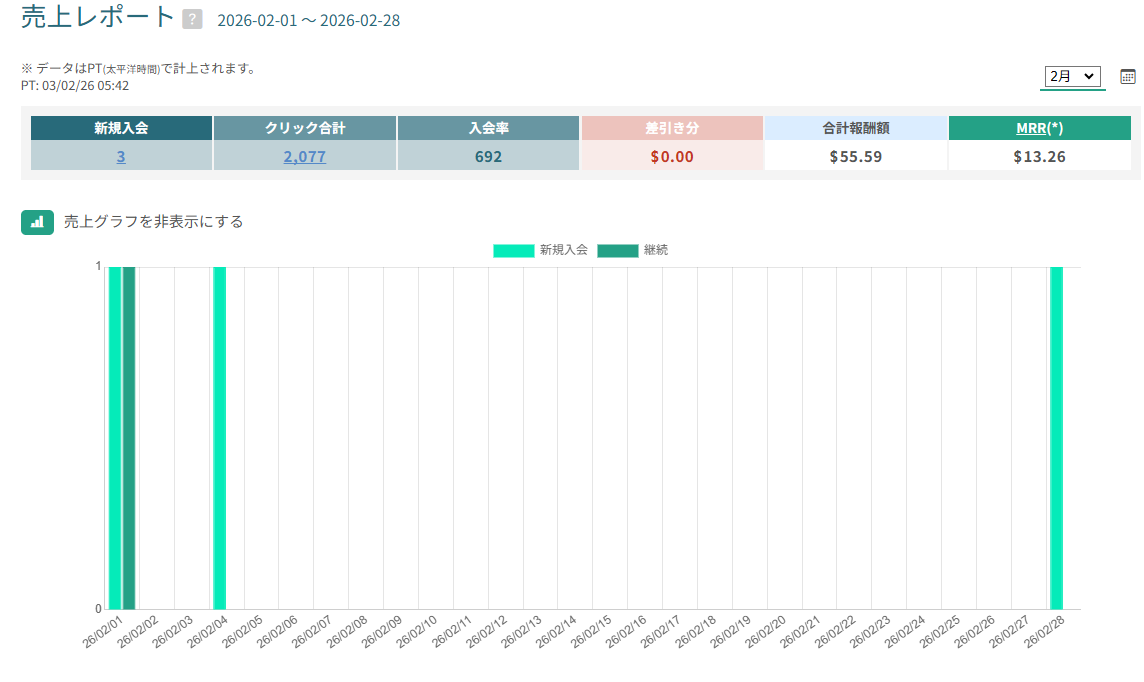Toggle the 新規入会 series via its legend label
Viewport: 1144px width, 682px height.
563,250
